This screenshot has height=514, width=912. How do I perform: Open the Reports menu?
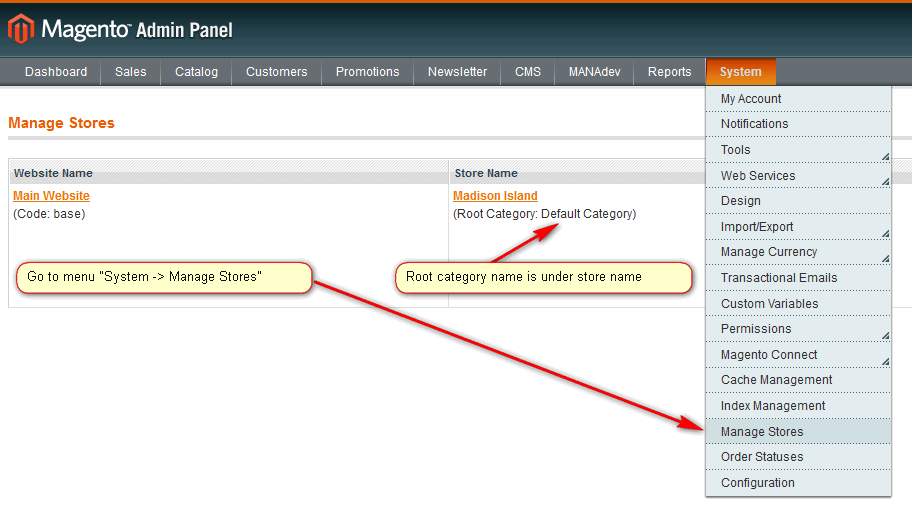click(669, 72)
